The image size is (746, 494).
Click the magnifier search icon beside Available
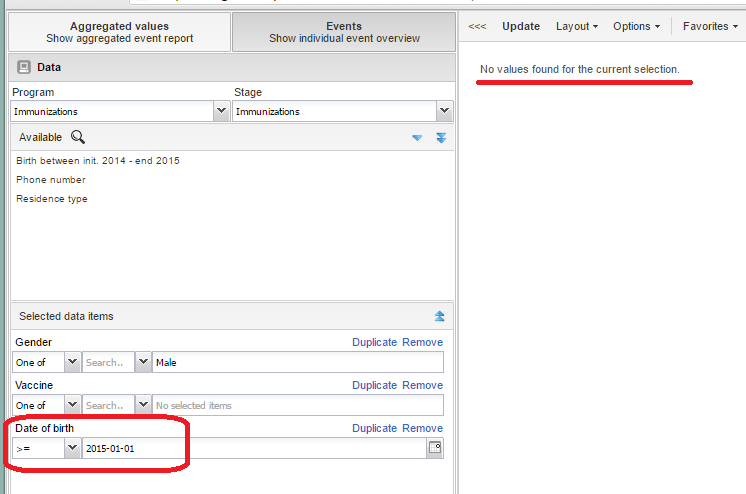[x=77, y=137]
